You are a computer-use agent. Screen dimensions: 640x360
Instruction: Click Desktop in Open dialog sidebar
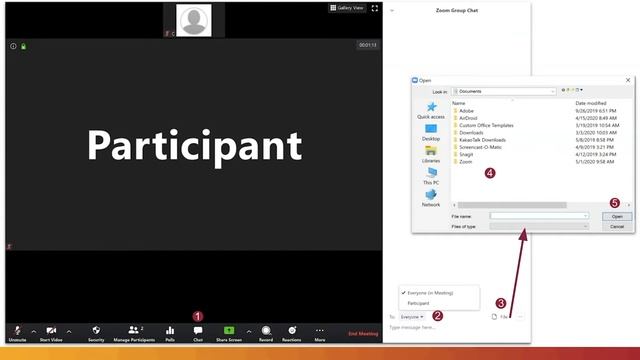431,132
